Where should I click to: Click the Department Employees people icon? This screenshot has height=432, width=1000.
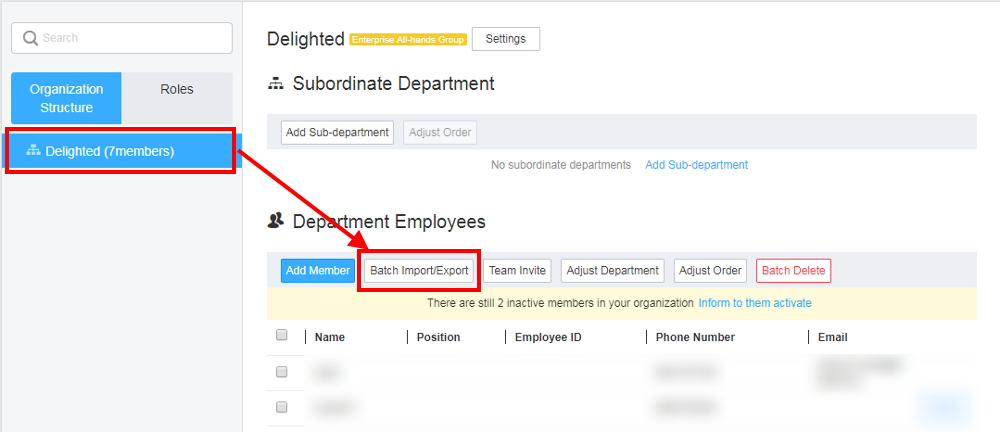276,221
